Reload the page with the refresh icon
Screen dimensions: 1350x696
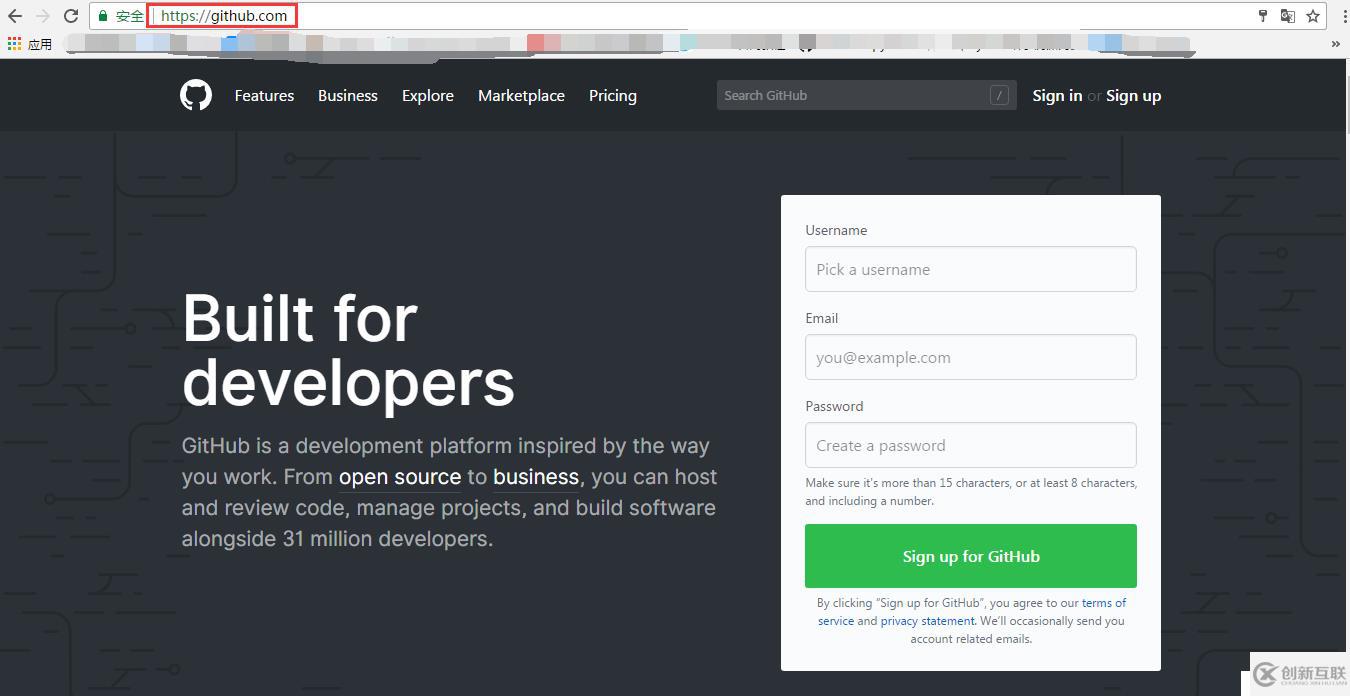coord(71,16)
